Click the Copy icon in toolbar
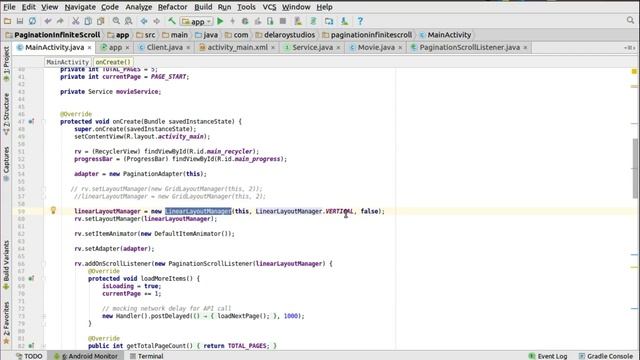The width and height of the screenshot is (640, 360). 88,21
